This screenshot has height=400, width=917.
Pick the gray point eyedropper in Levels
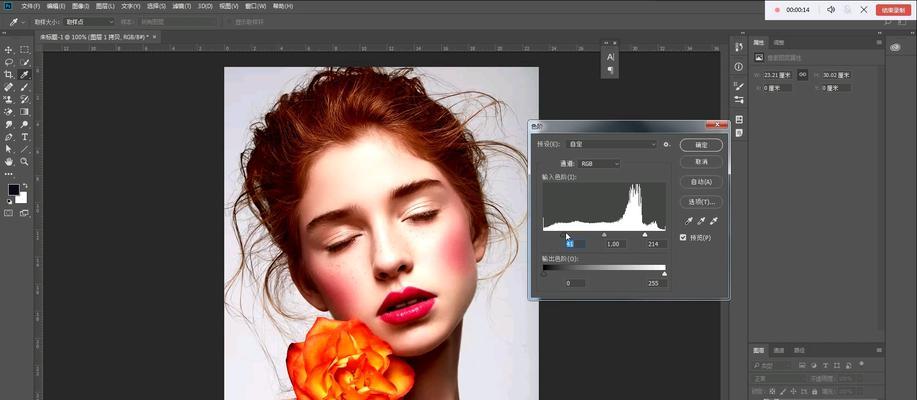click(x=701, y=221)
